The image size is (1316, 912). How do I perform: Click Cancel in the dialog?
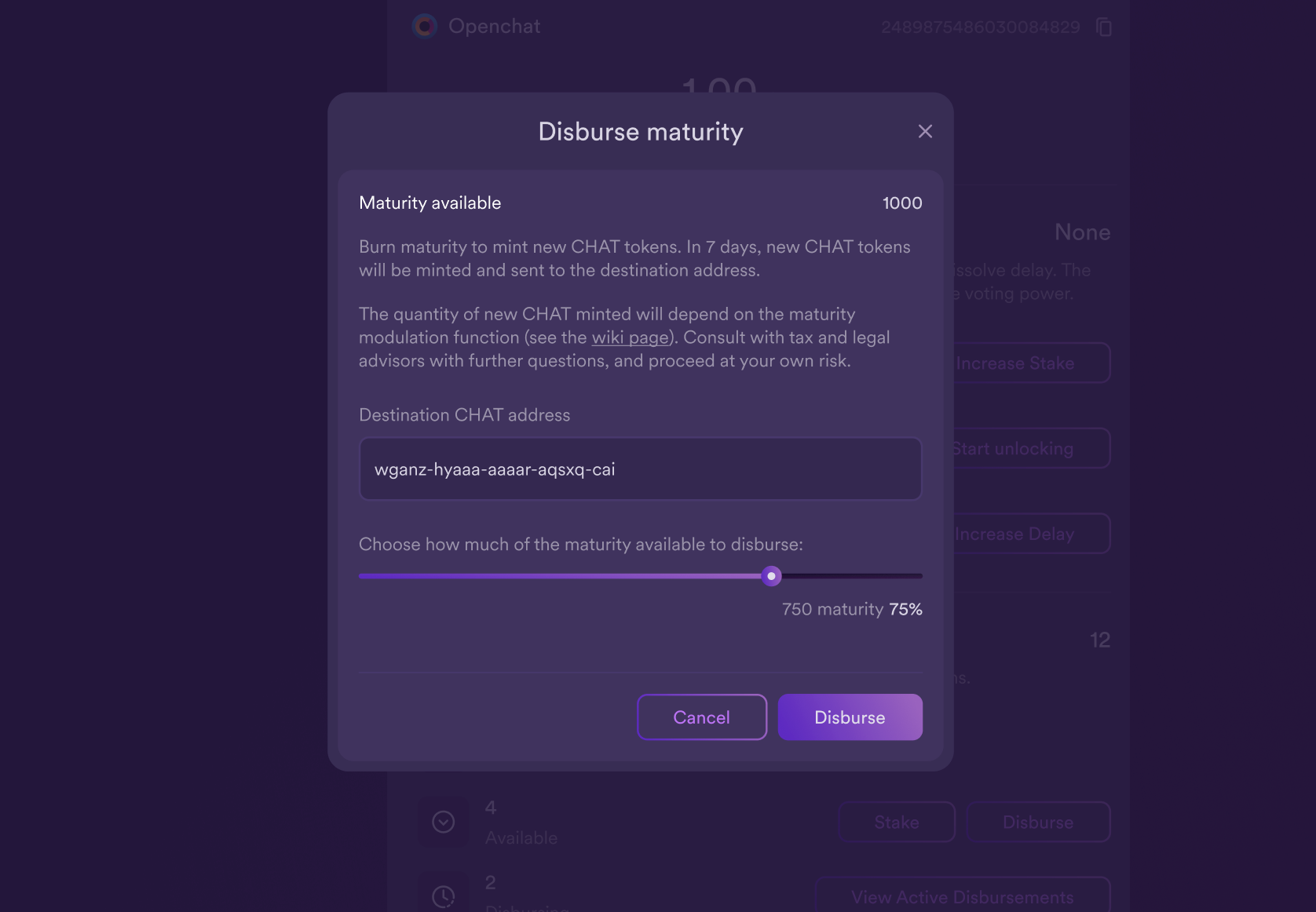(701, 717)
